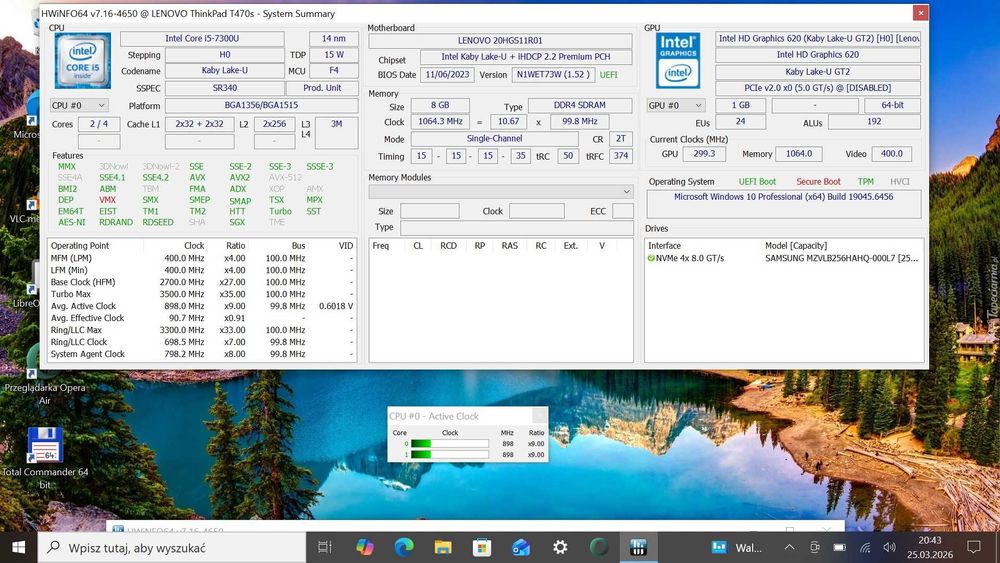Screen dimensions: 1000x563
Task: Open the Outlook mail taskbar icon
Action: [520, 547]
